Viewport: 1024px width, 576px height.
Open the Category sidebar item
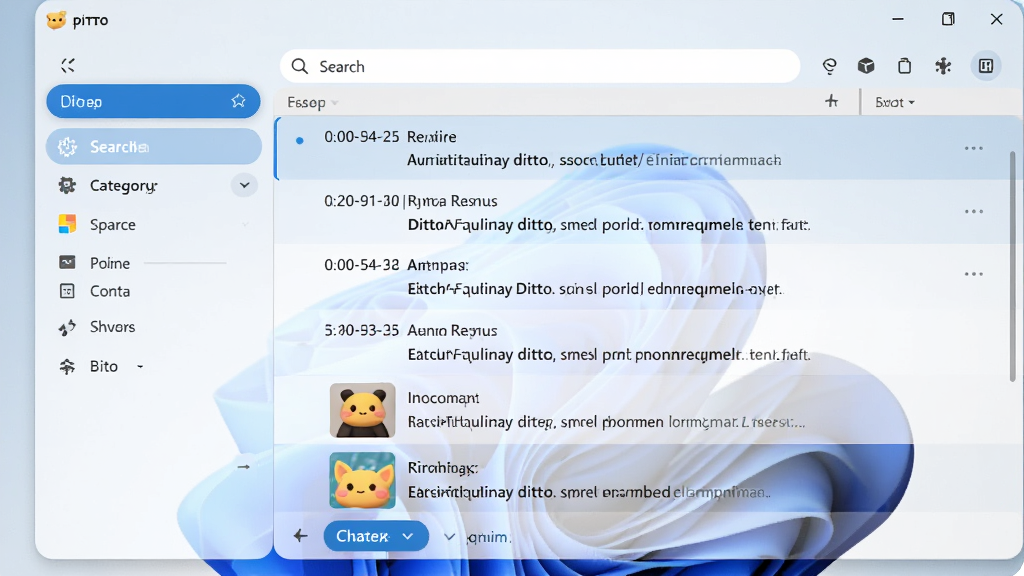point(153,185)
